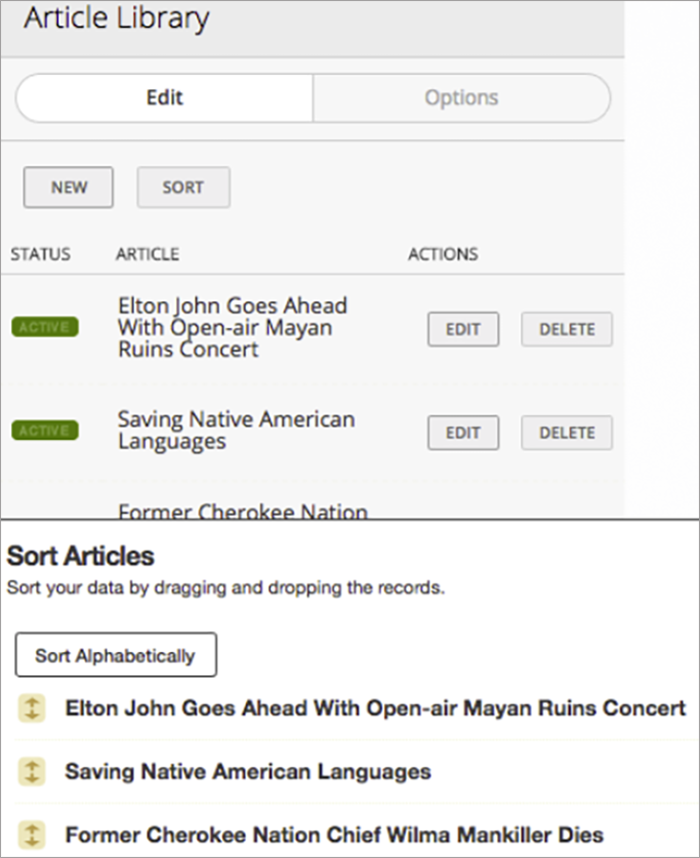Edit the Elton John Mayan Ruins article

tap(463, 329)
